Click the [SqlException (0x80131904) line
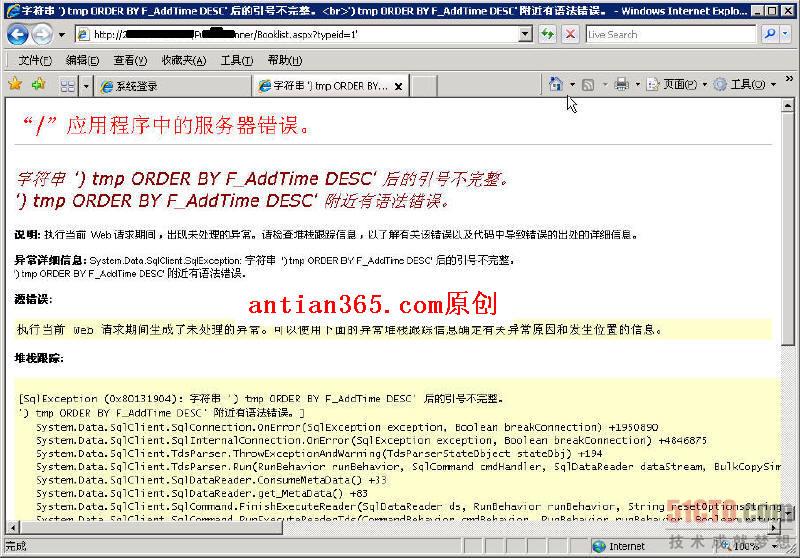This screenshot has height=558, width=800. [261, 398]
